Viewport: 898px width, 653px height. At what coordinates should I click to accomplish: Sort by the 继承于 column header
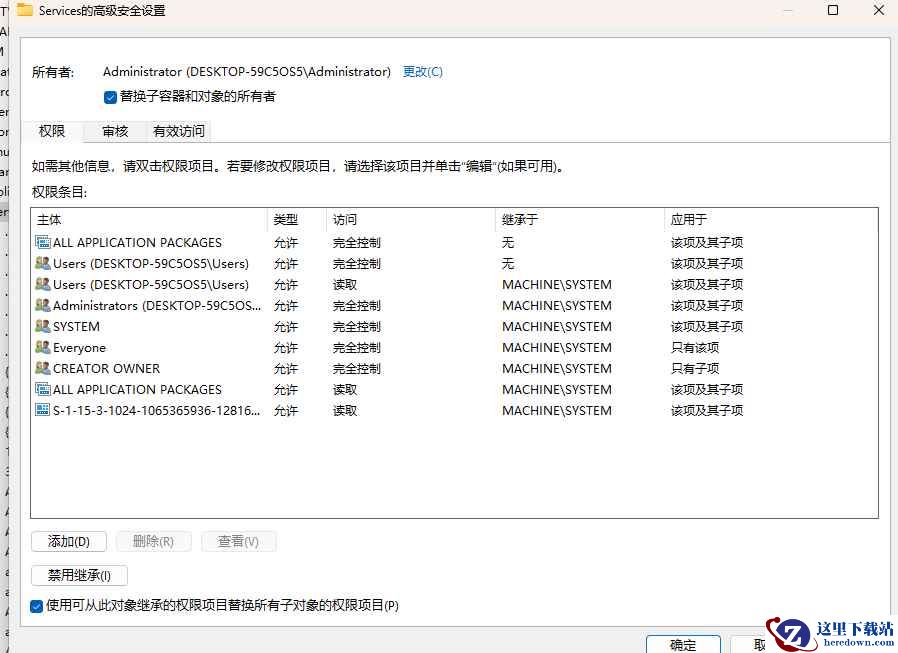tap(580, 219)
